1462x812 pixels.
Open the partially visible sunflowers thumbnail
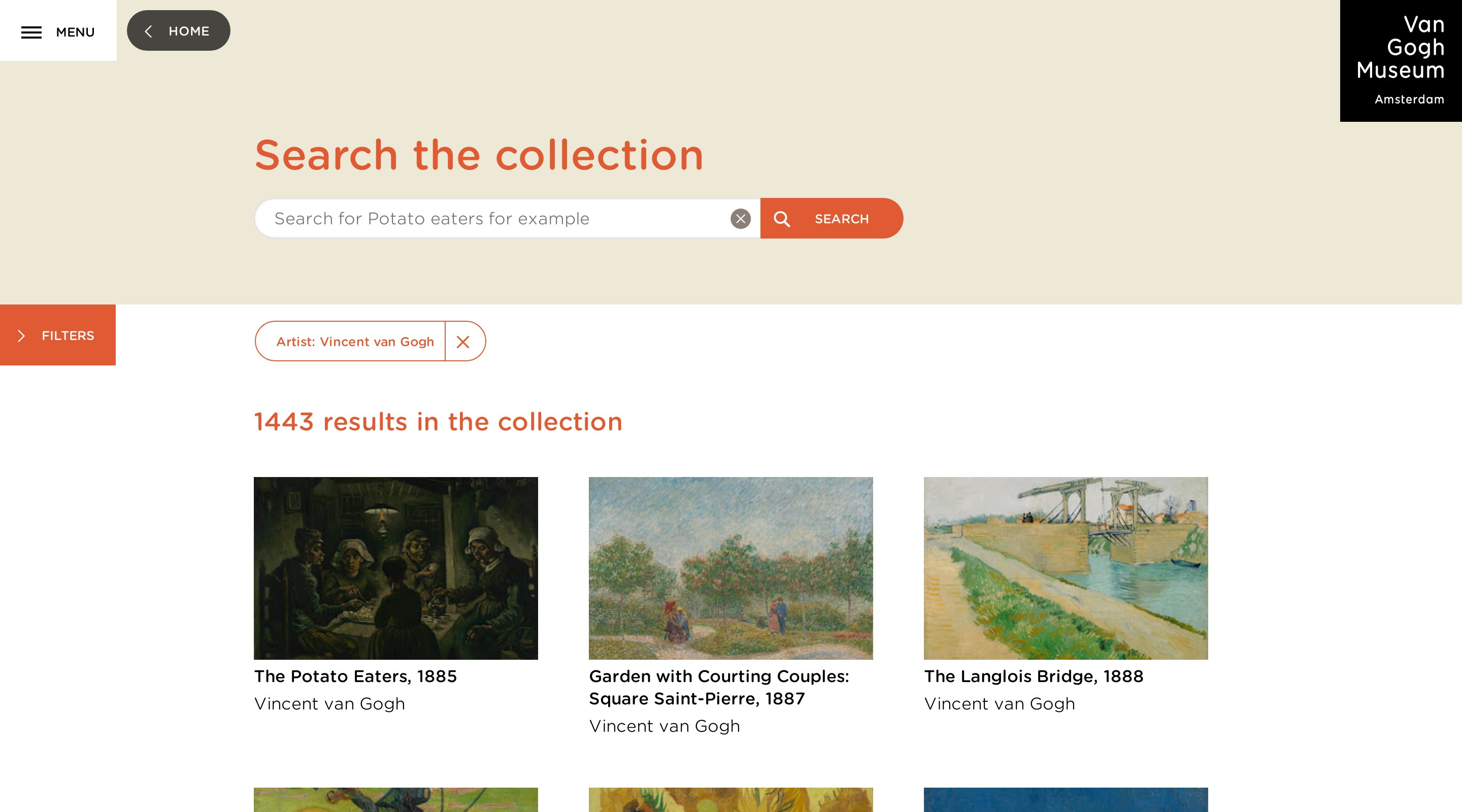tap(730, 799)
